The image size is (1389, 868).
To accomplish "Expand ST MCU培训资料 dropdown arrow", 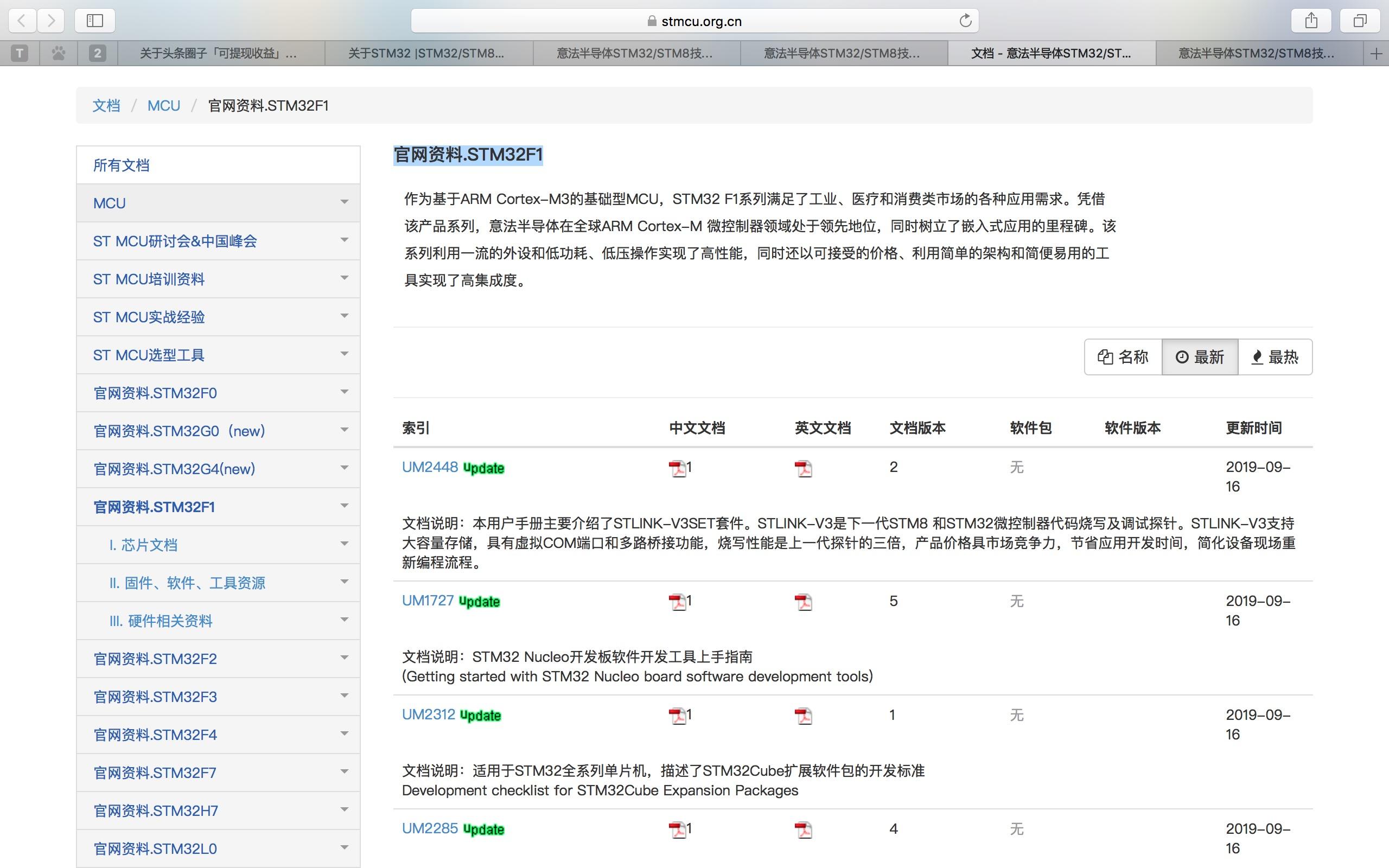I will 345,278.
